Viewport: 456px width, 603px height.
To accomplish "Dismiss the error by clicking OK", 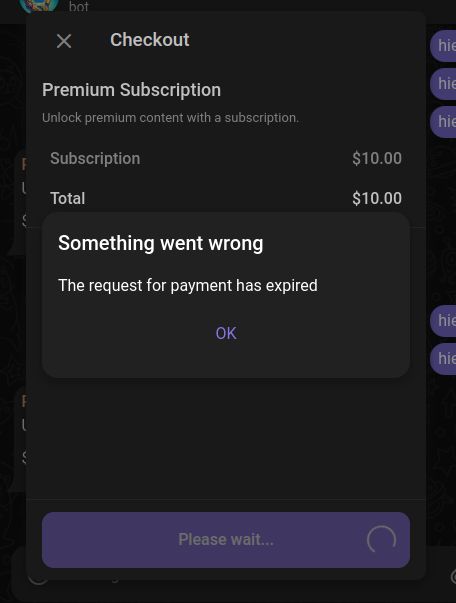I will coord(226,333).
